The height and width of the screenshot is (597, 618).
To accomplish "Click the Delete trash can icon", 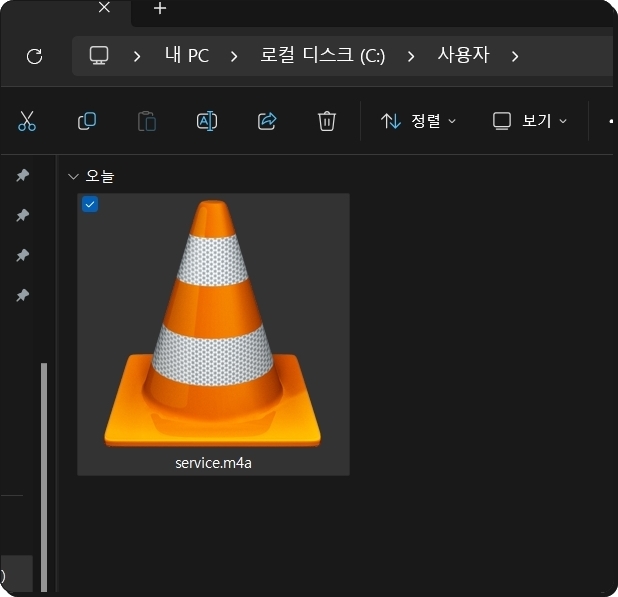I will pyautogui.click(x=327, y=121).
